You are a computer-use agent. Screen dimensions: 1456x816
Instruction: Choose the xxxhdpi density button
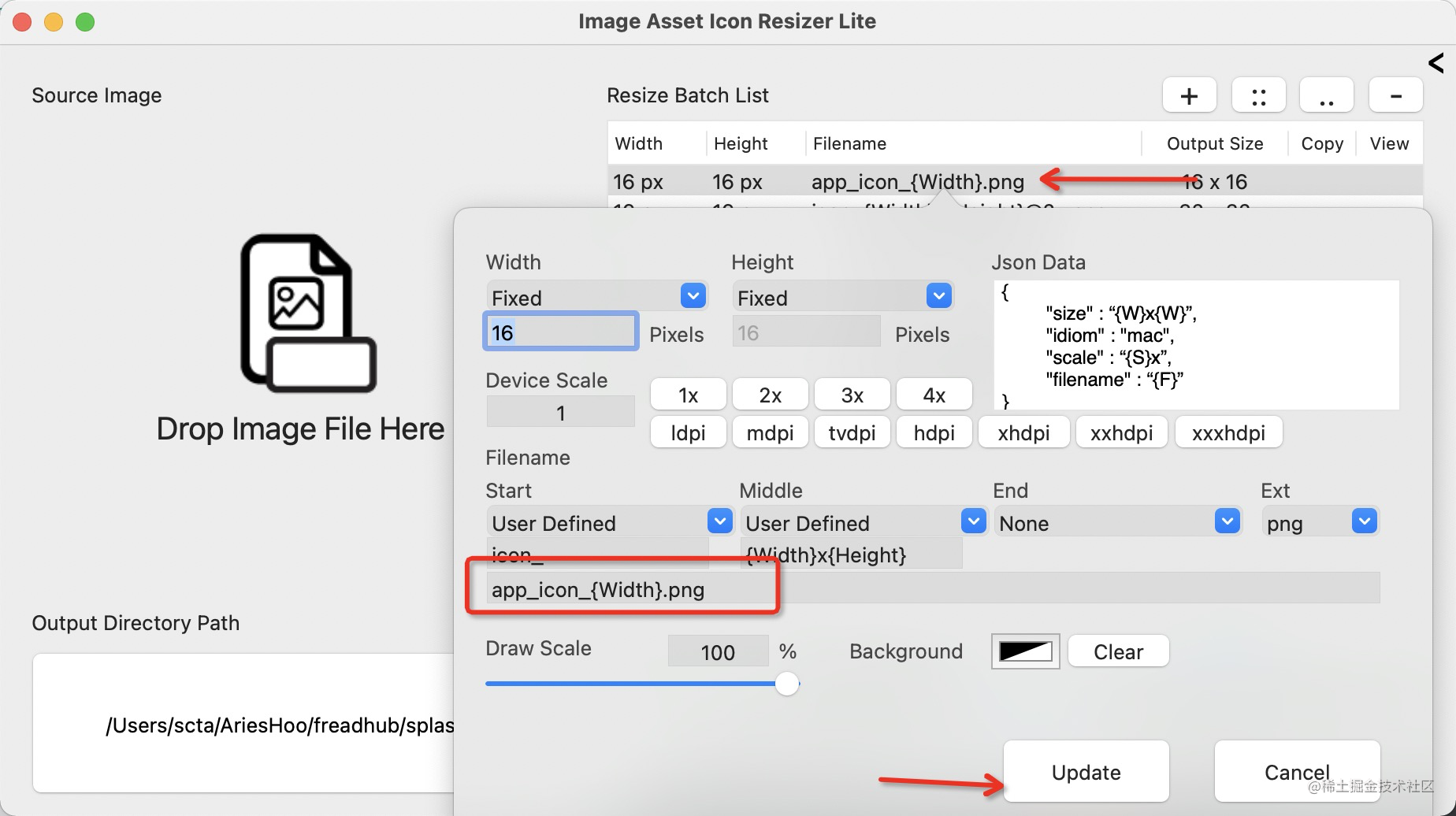point(1228,432)
